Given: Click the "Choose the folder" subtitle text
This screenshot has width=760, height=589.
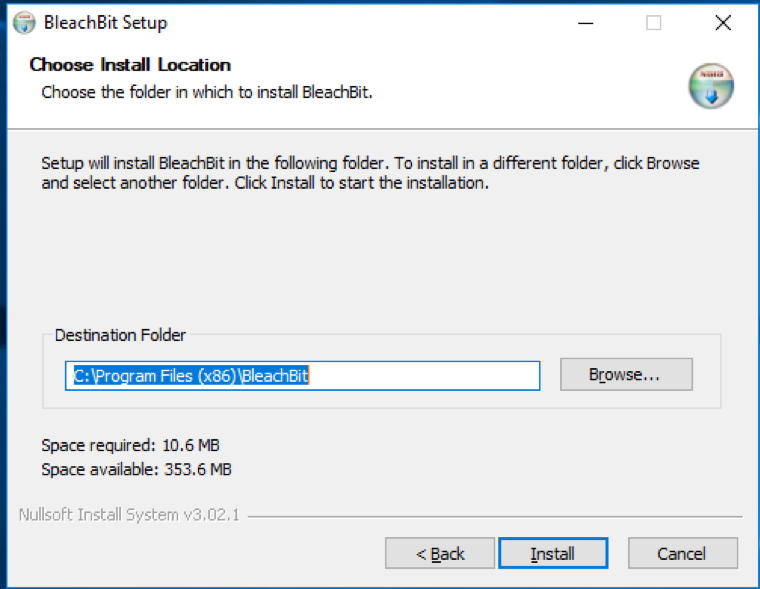Looking at the screenshot, I should click(x=207, y=92).
